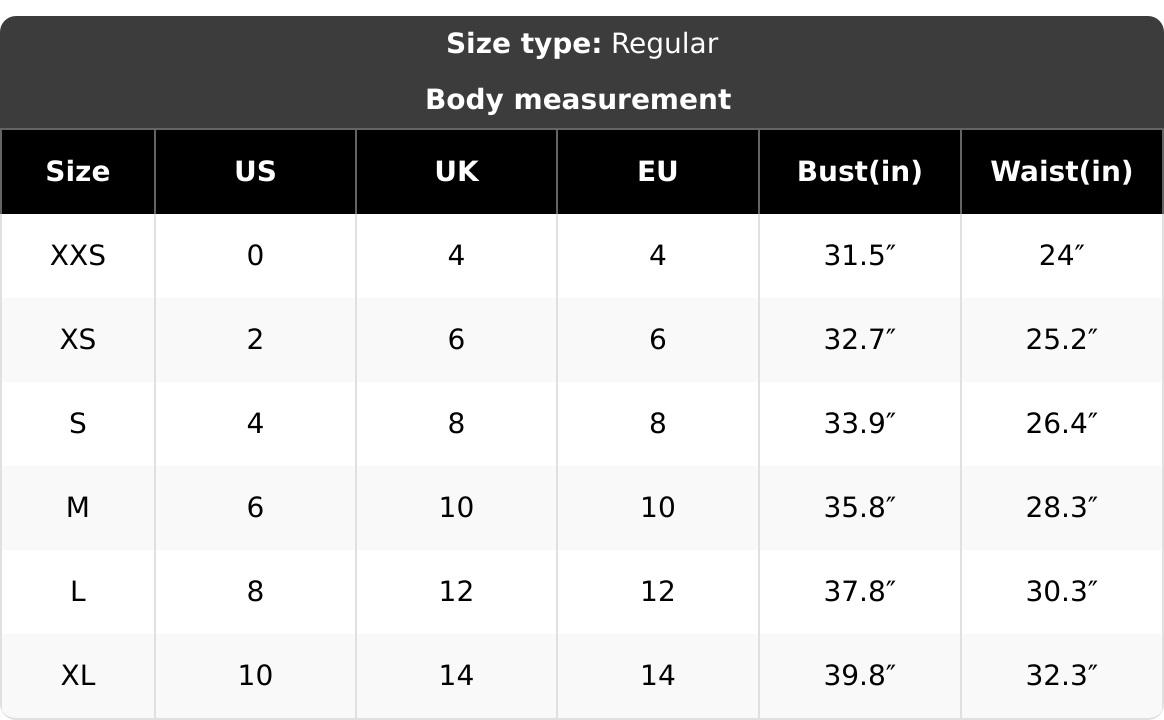This screenshot has width=1164, height=720.
Task: Click the S size row label
Action: pos(78,424)
